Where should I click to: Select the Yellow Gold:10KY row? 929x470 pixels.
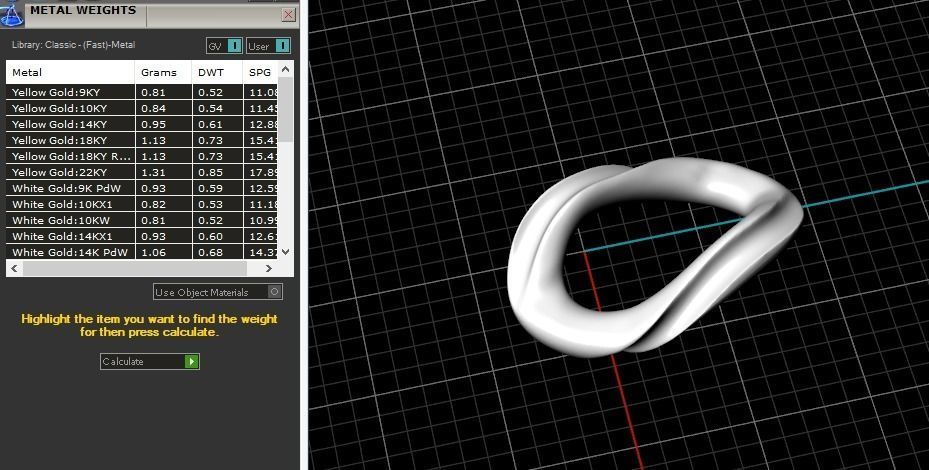tap(142, 108)
